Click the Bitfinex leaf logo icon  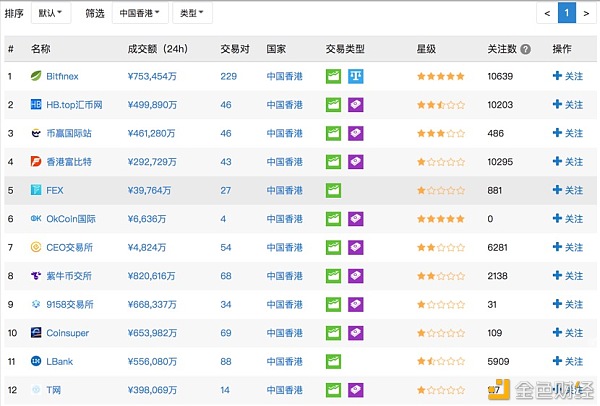pos(36,76)
